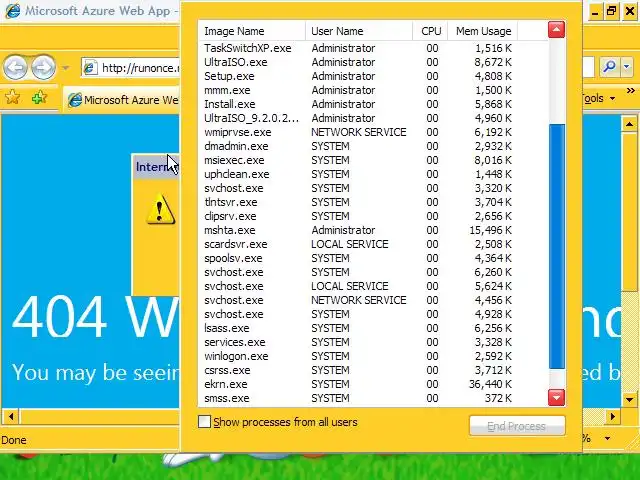
Task: Select the Setup.exe process row
Action: (373, 76)
